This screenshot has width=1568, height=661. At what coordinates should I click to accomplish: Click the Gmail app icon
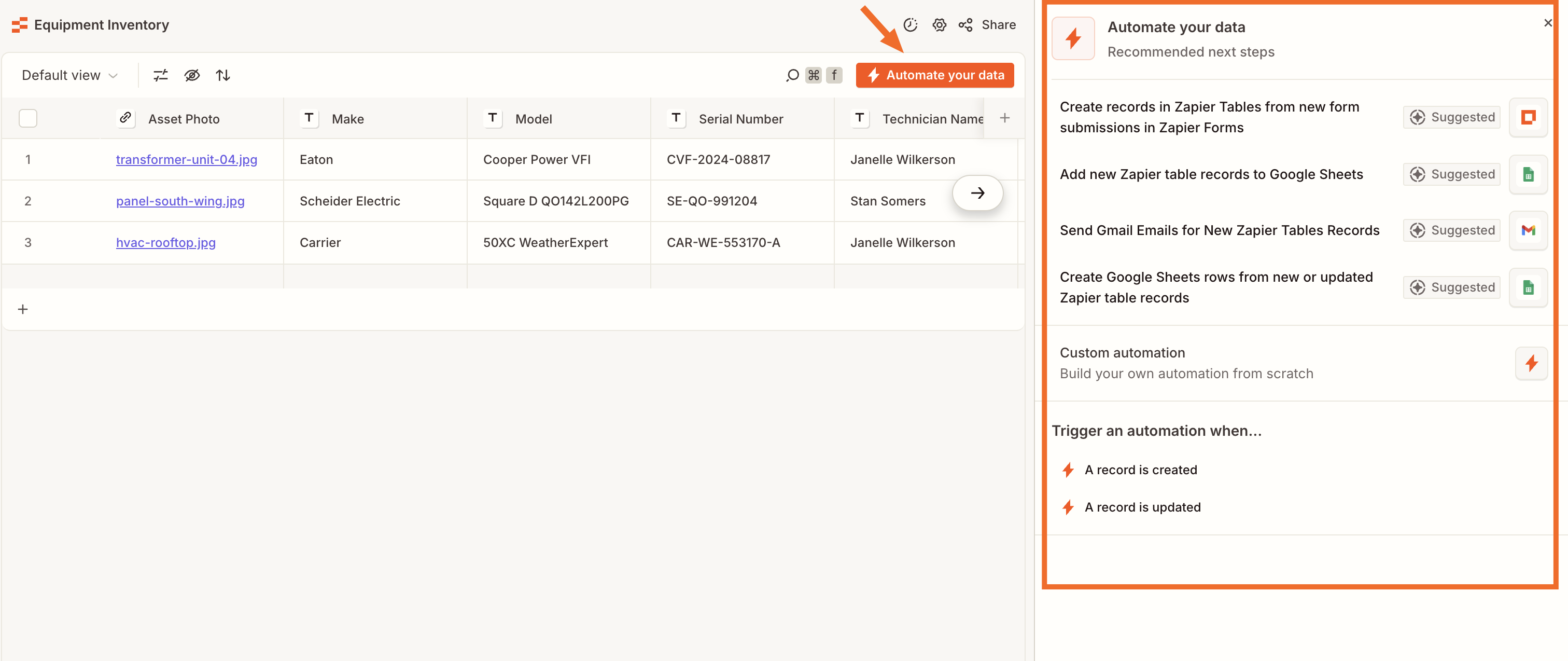click(1529, 230)
